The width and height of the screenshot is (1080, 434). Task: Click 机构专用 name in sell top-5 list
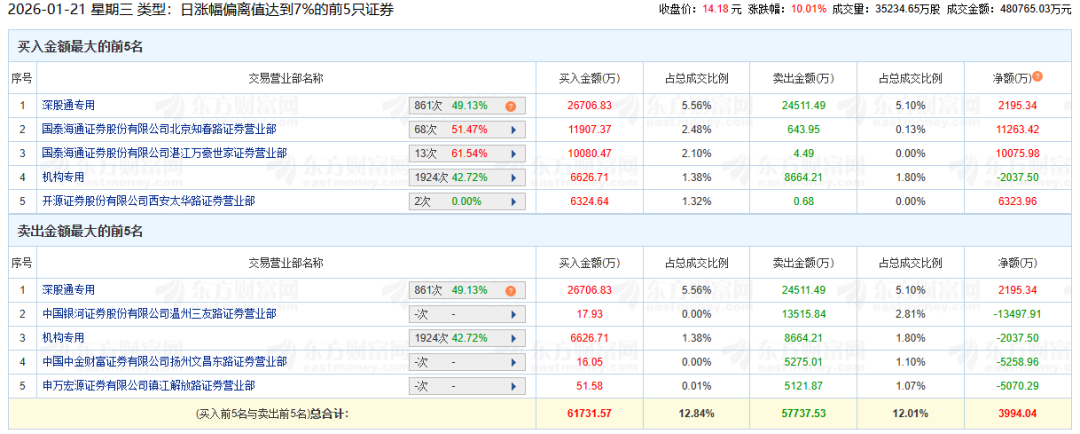(x=63, y=338)
